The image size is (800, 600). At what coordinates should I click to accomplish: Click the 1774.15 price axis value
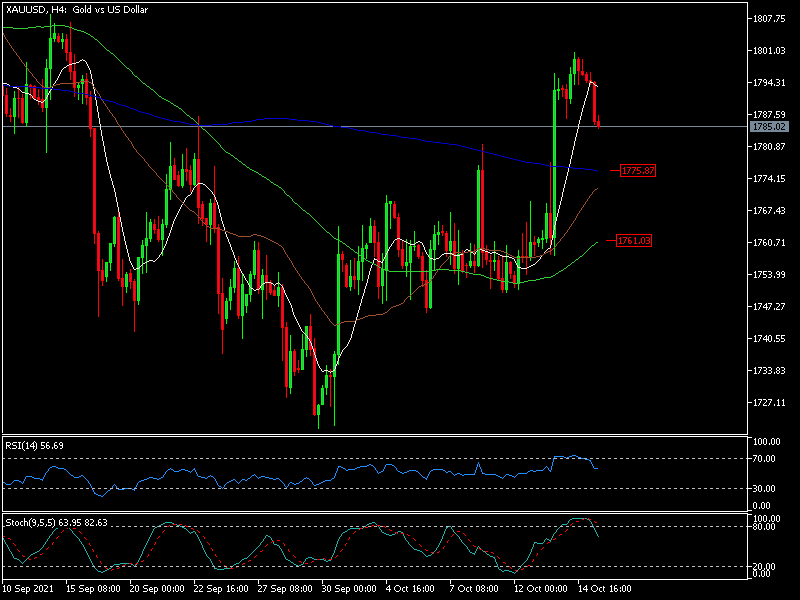coord(769,179)
